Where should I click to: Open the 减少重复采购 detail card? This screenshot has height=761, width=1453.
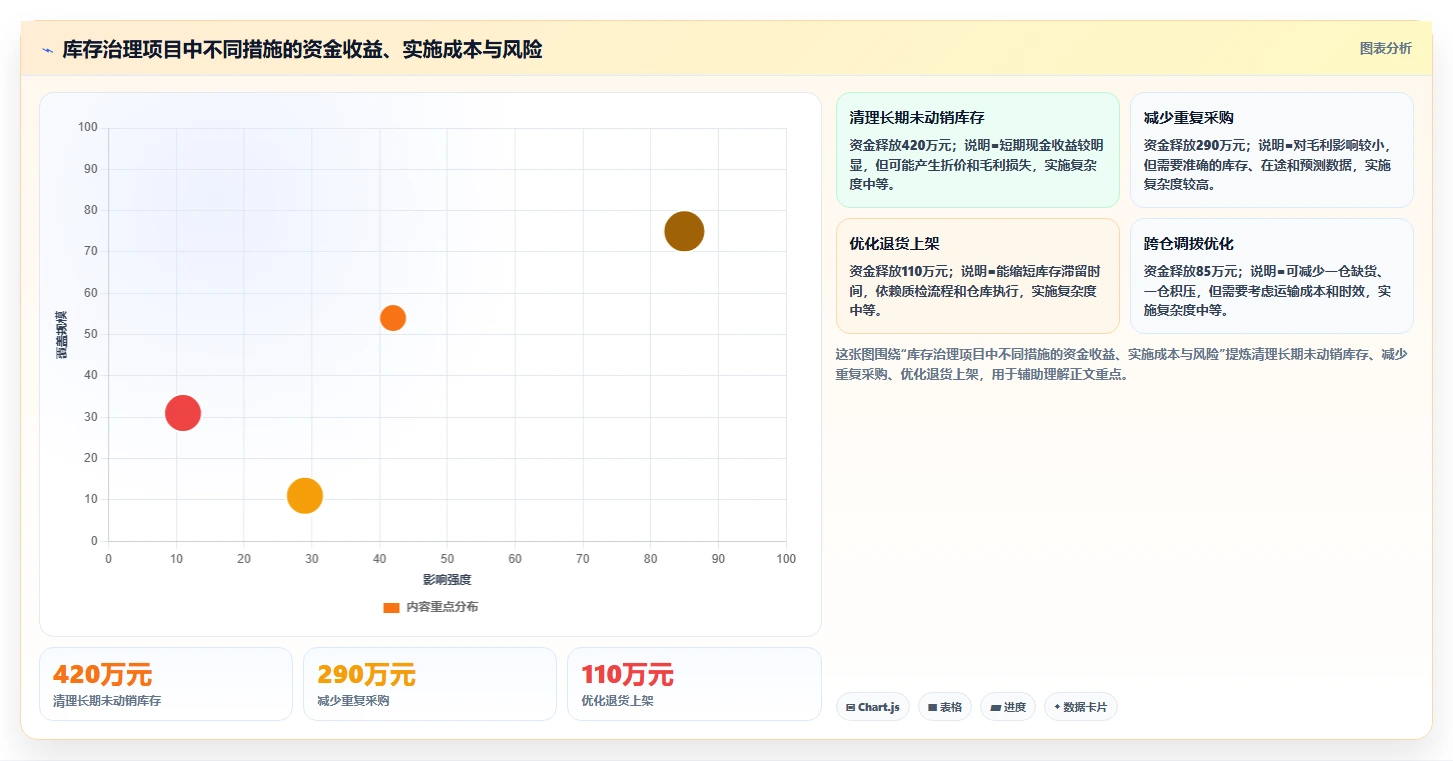click(1271, 150)
